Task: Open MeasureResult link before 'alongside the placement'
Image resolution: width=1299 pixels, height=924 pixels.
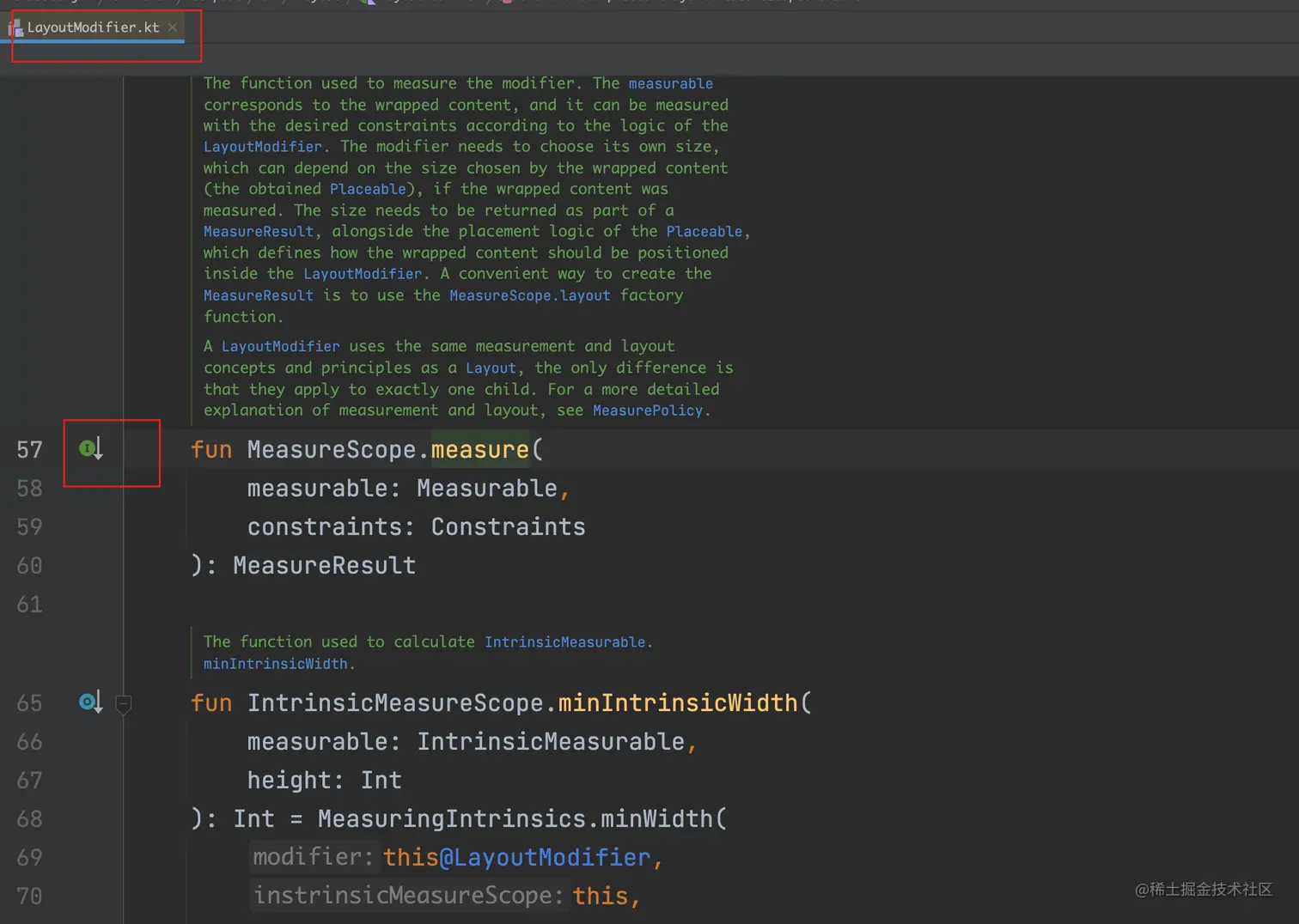Action: click(259, 232)
